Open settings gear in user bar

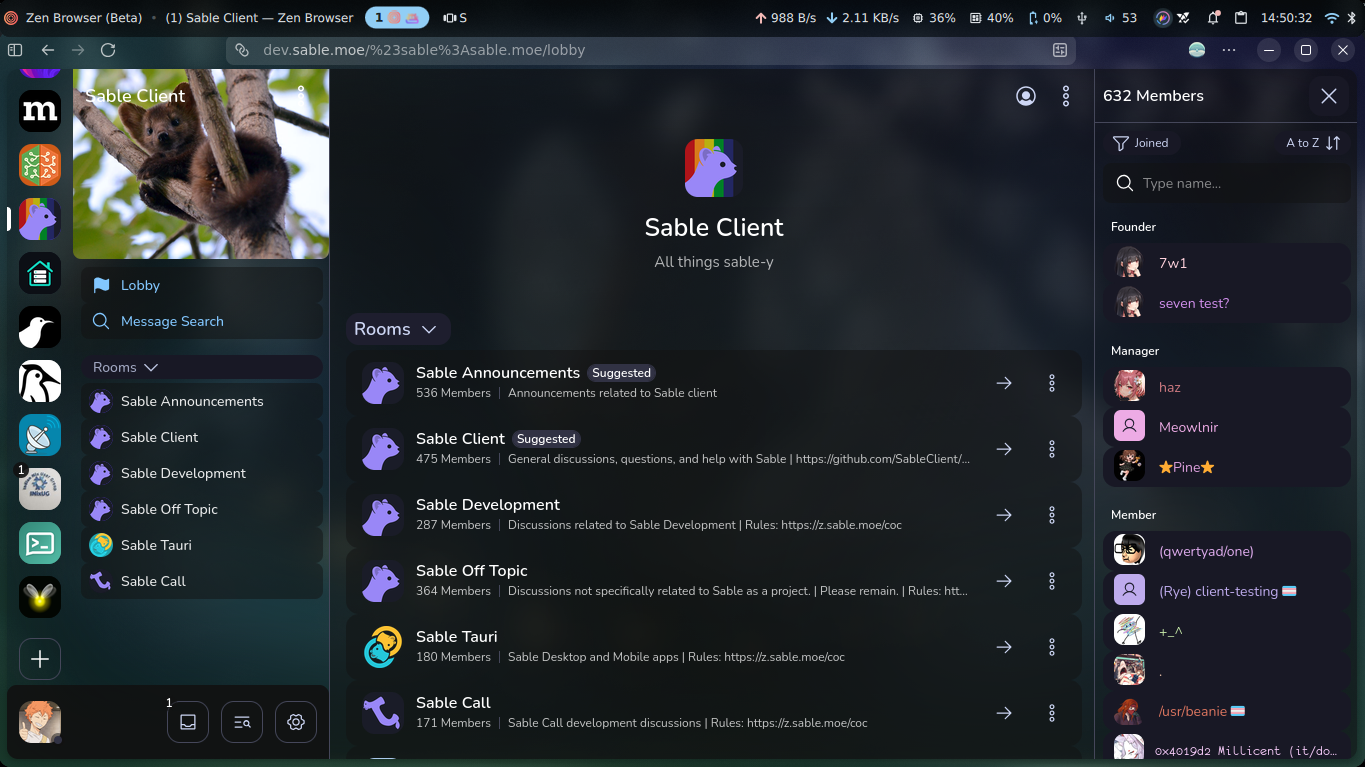pyautogui.click(x=296, y=722)
